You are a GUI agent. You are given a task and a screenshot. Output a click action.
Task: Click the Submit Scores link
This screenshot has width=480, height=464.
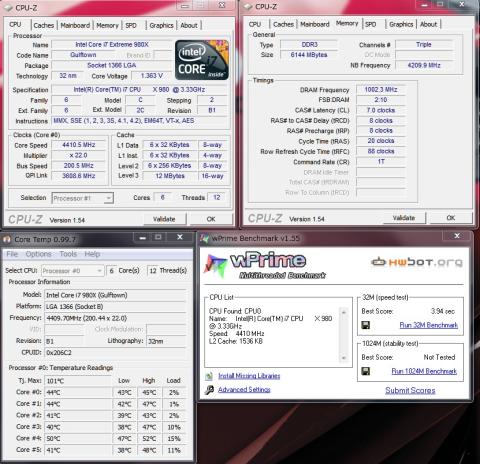coord(410,390)
